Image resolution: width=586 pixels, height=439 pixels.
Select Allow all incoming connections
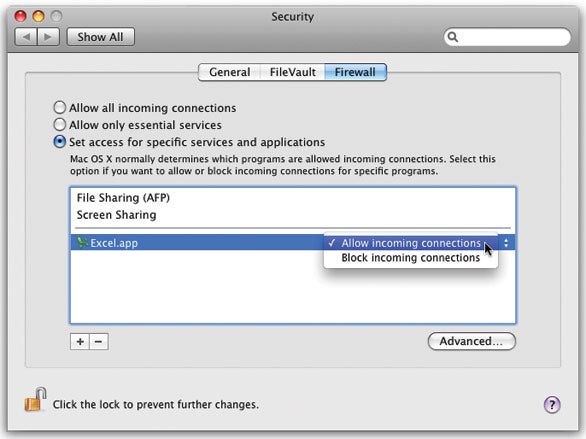pyautogui.click(x=60, y=108)
